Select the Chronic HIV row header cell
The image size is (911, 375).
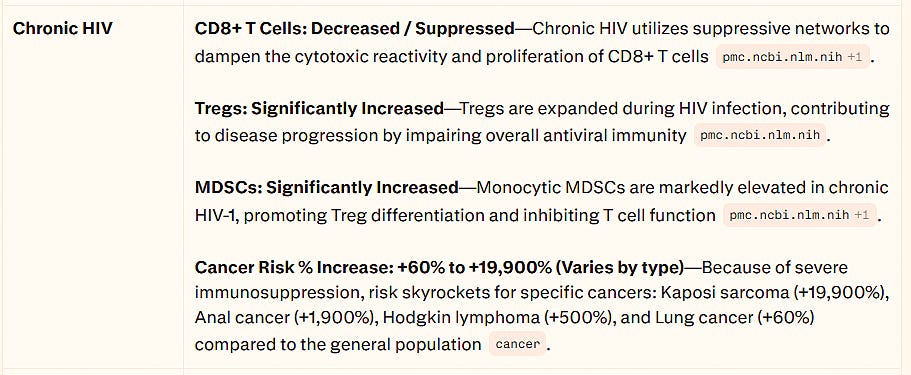(x=96, y=187)
